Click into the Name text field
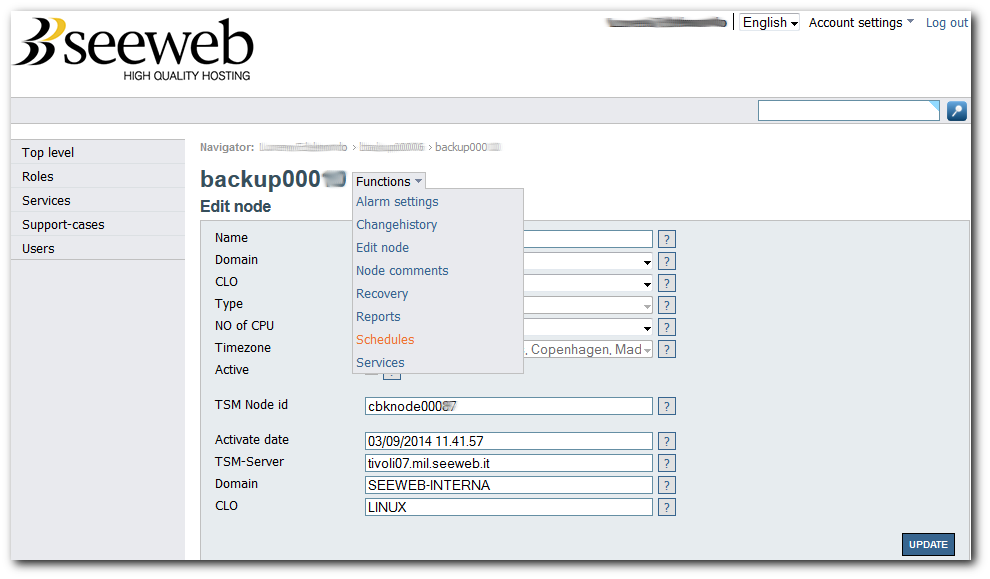Viewport: 990px width, 579px height. (x=588, y=239)
